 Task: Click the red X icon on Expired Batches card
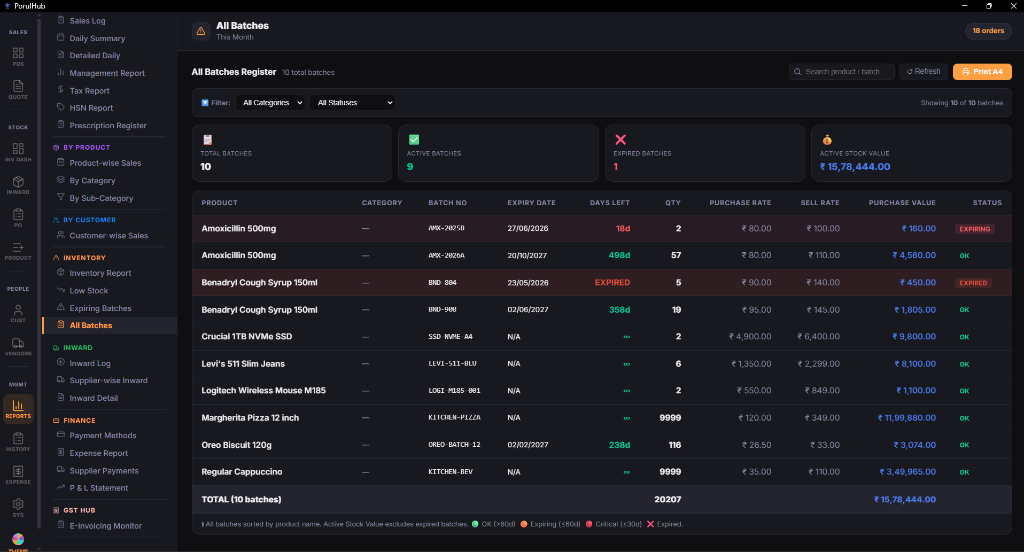coord(620,139)
